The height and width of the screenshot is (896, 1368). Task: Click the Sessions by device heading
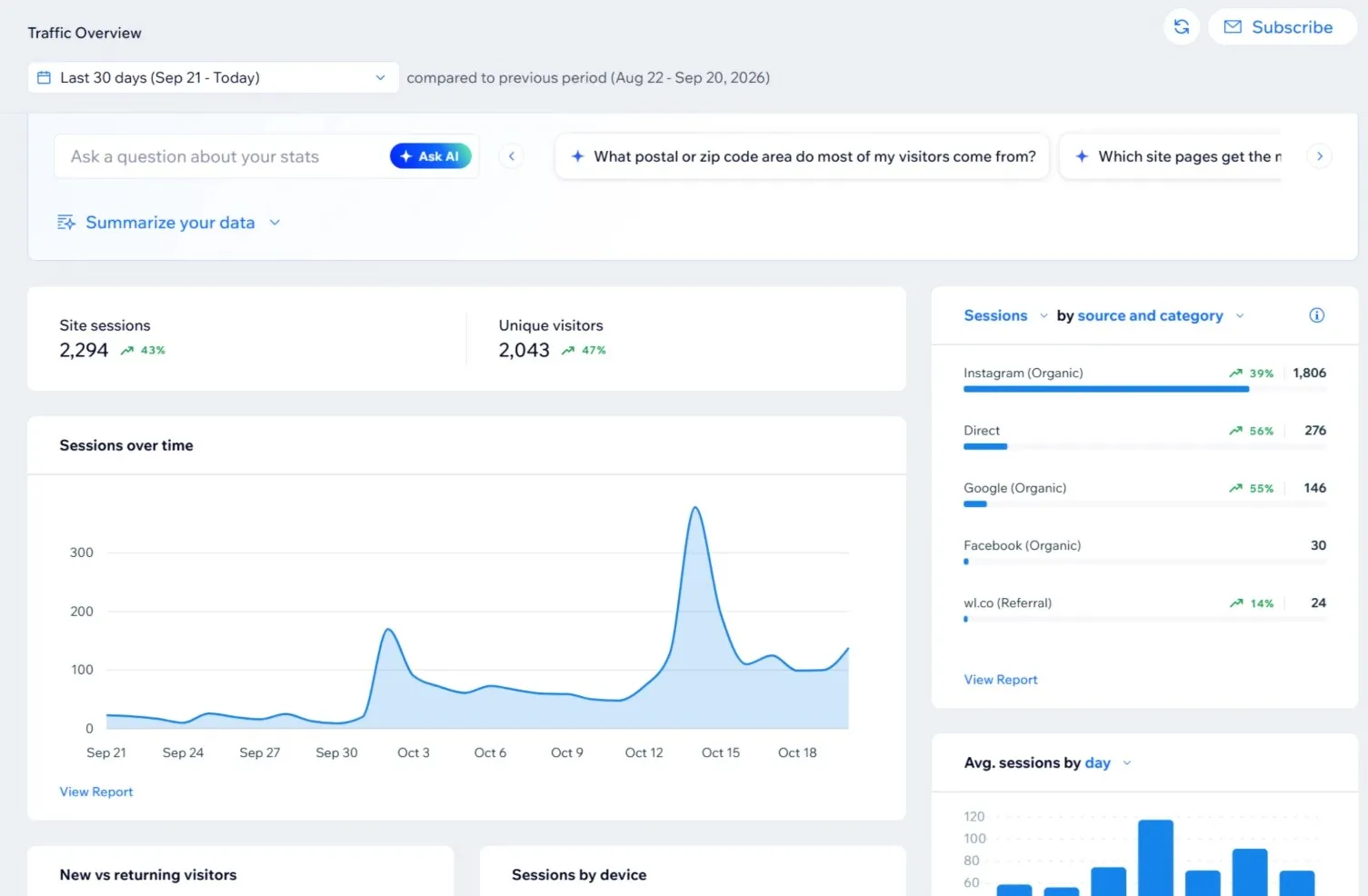(579, 874)
